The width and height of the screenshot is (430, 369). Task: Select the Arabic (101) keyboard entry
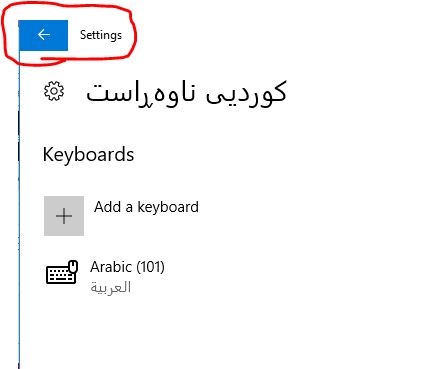pos(105,277)
